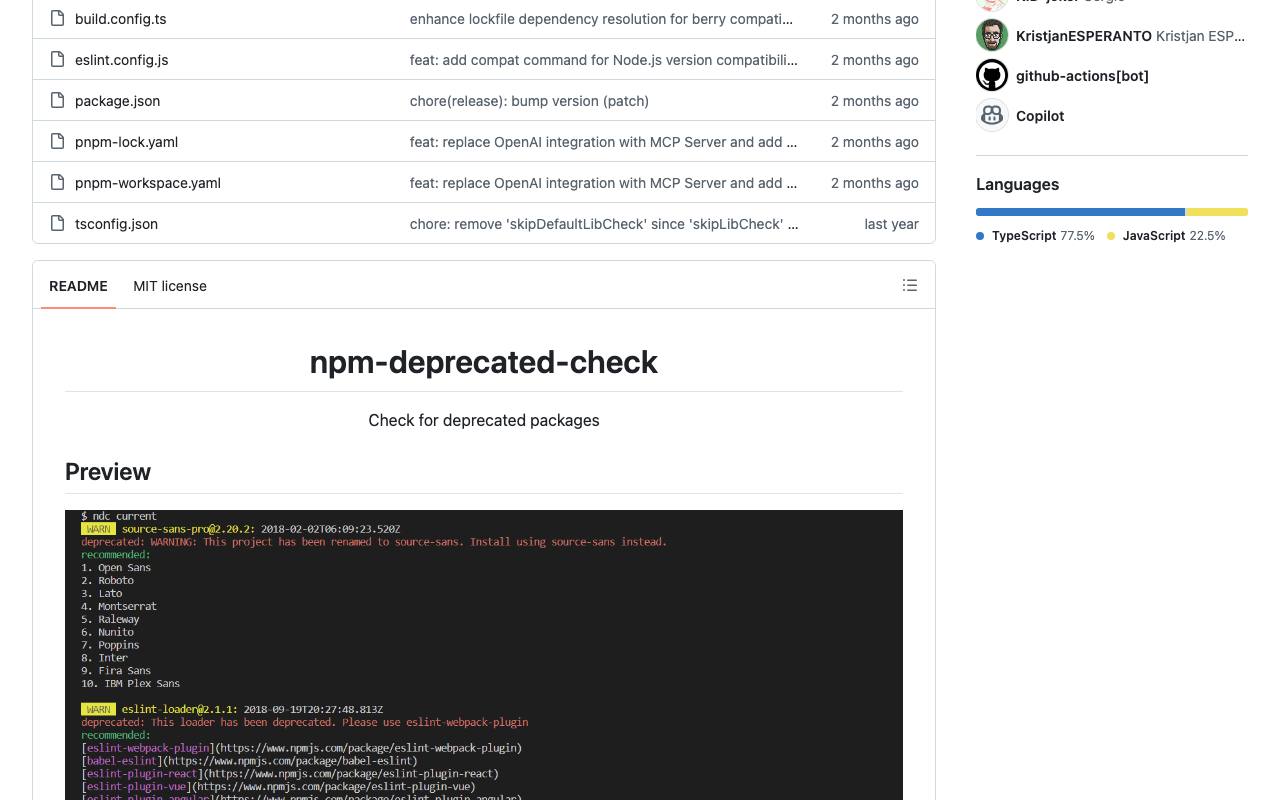
Task: Open KristjanESPERANTO's avatar
Action: coord(992,35)
